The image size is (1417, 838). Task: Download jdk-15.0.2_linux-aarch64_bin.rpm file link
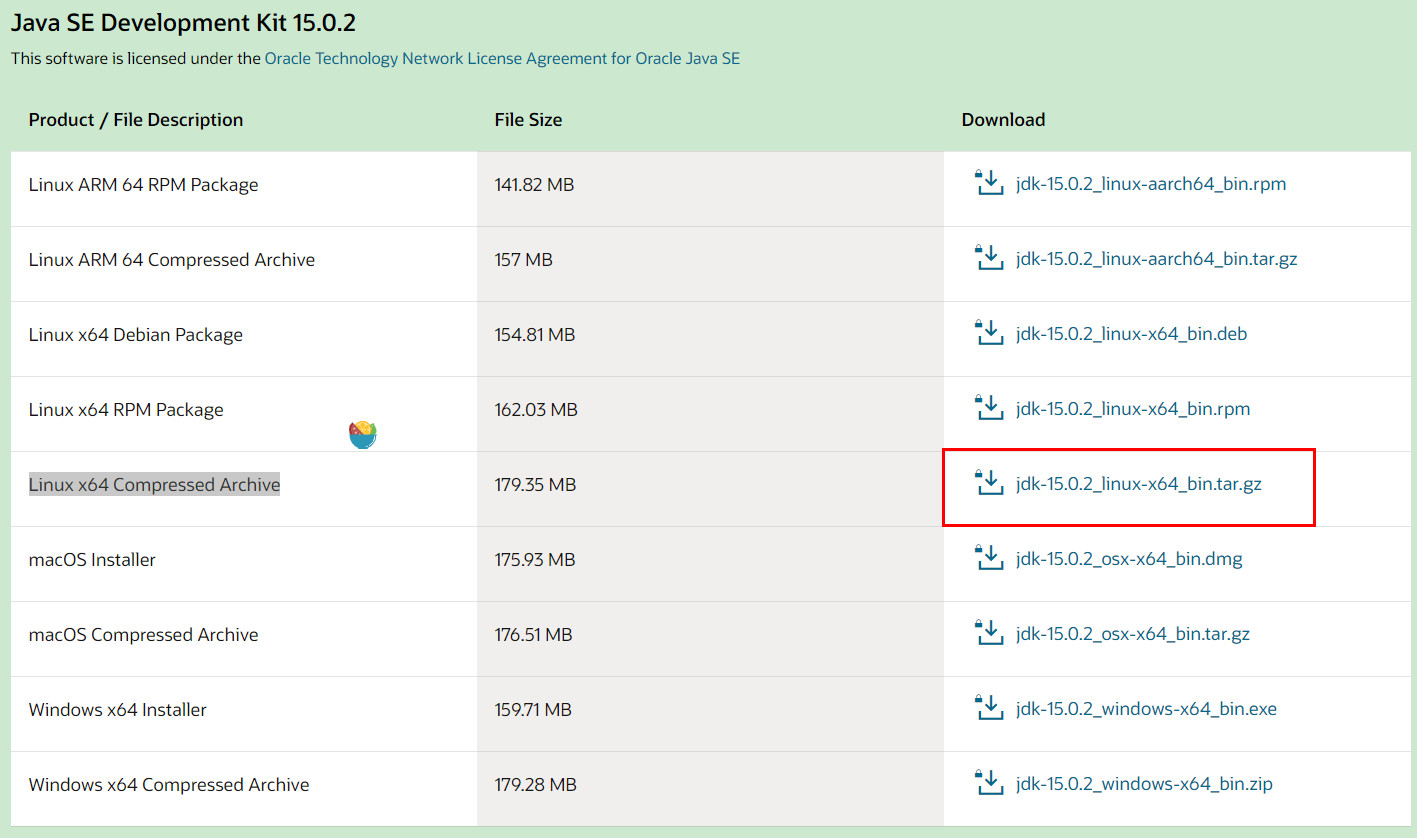1150,185
